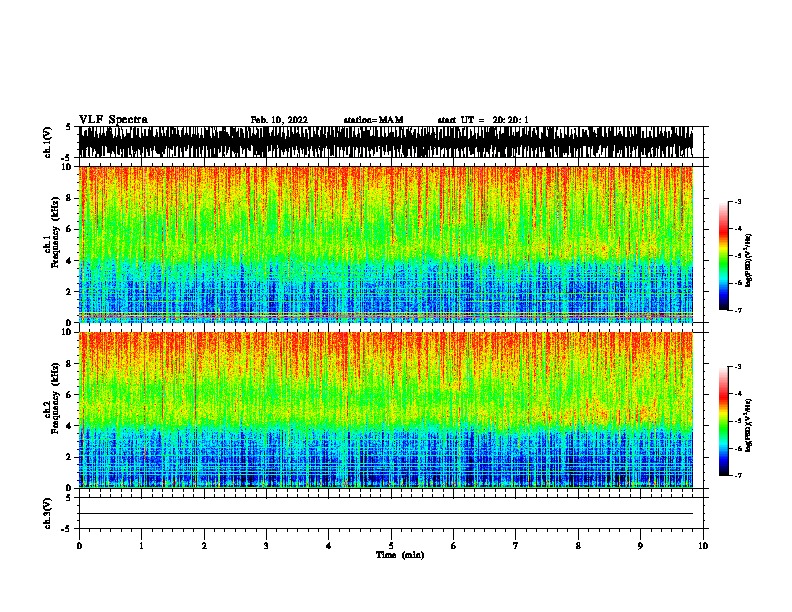
Task: Click the "1" tick label on the time axis
Action: 141,546
